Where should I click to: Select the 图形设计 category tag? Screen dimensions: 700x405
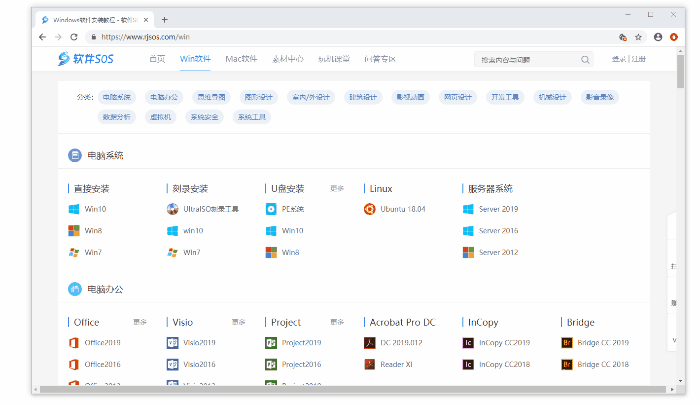point(258,97)
